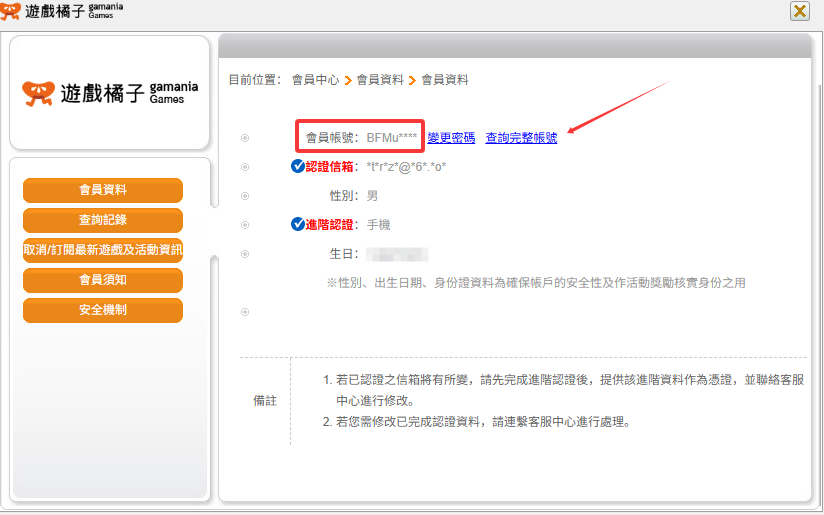Click the bullet icon on 生日 row
824x515 pixels.
click(245, 254)
